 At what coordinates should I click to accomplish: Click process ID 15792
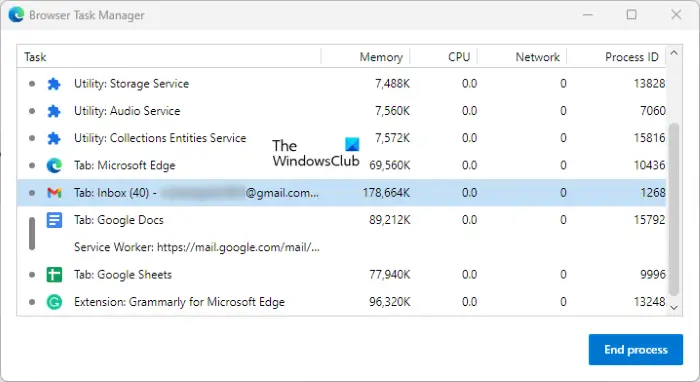(x=650, y=220)
